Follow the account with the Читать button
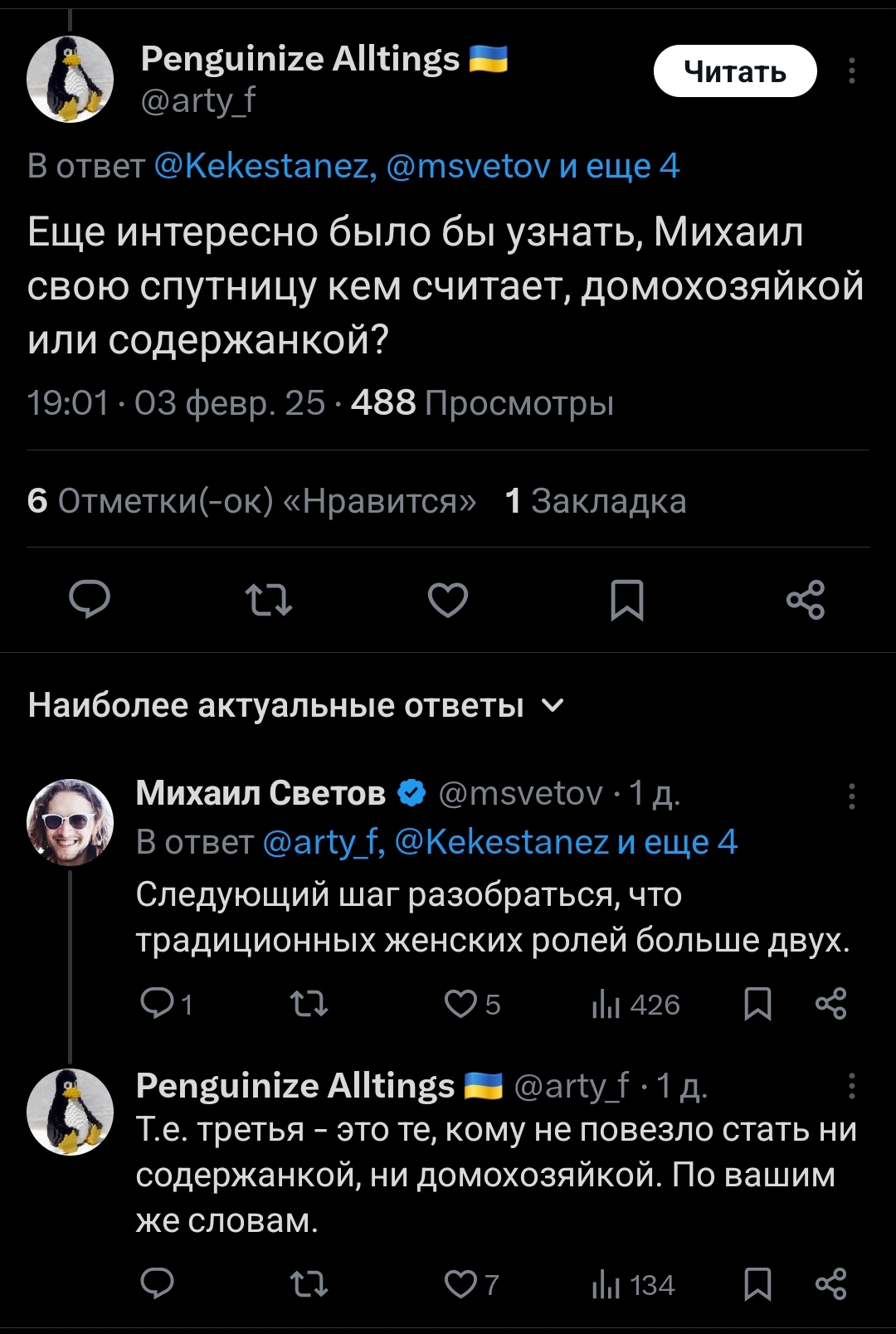The width and height of the screenshot is (896, 1334). pos(735,71)
